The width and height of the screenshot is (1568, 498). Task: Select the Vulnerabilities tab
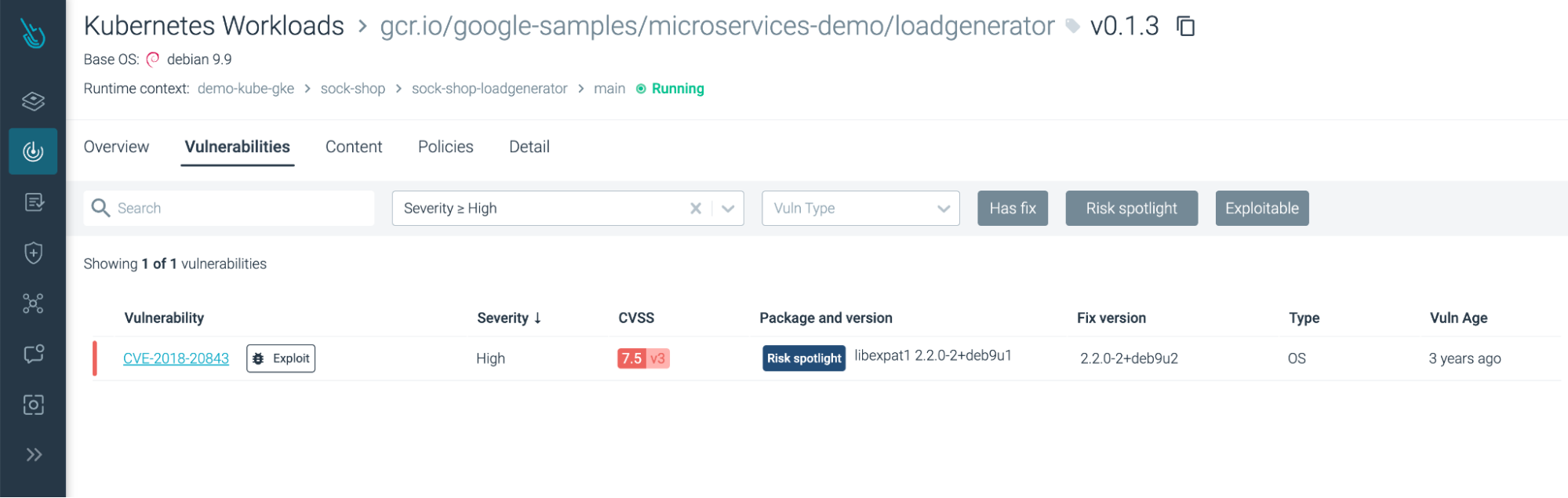[x=237, y=147]
